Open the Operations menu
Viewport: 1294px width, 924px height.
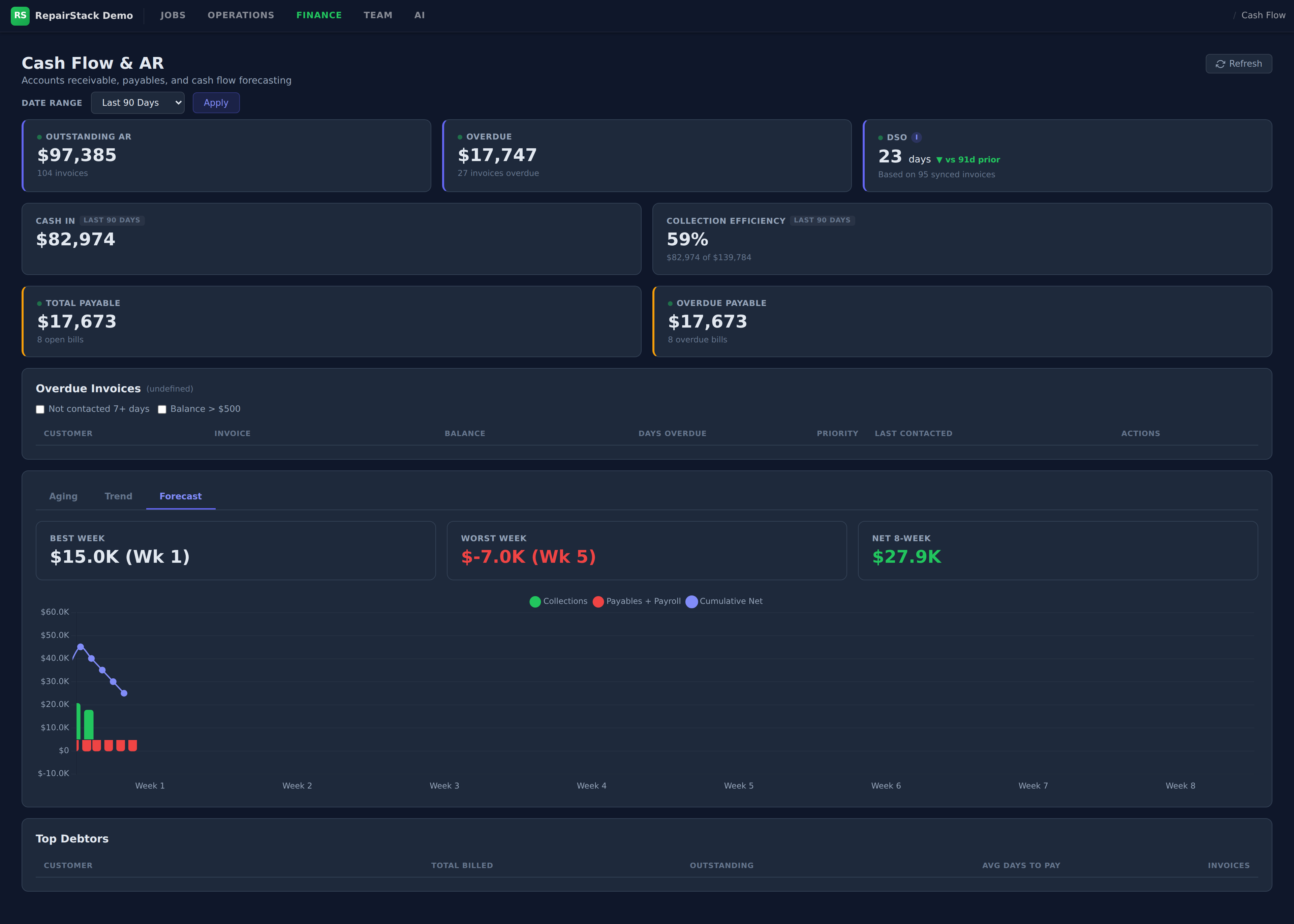pos(241,16)
